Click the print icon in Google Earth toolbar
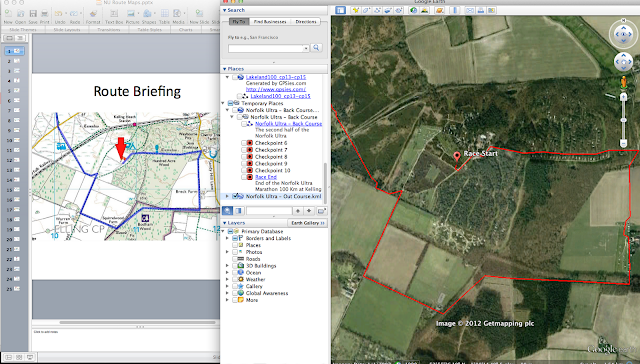Image resolution: width=640 pixels, height=364 pixels. click(480, 10)
